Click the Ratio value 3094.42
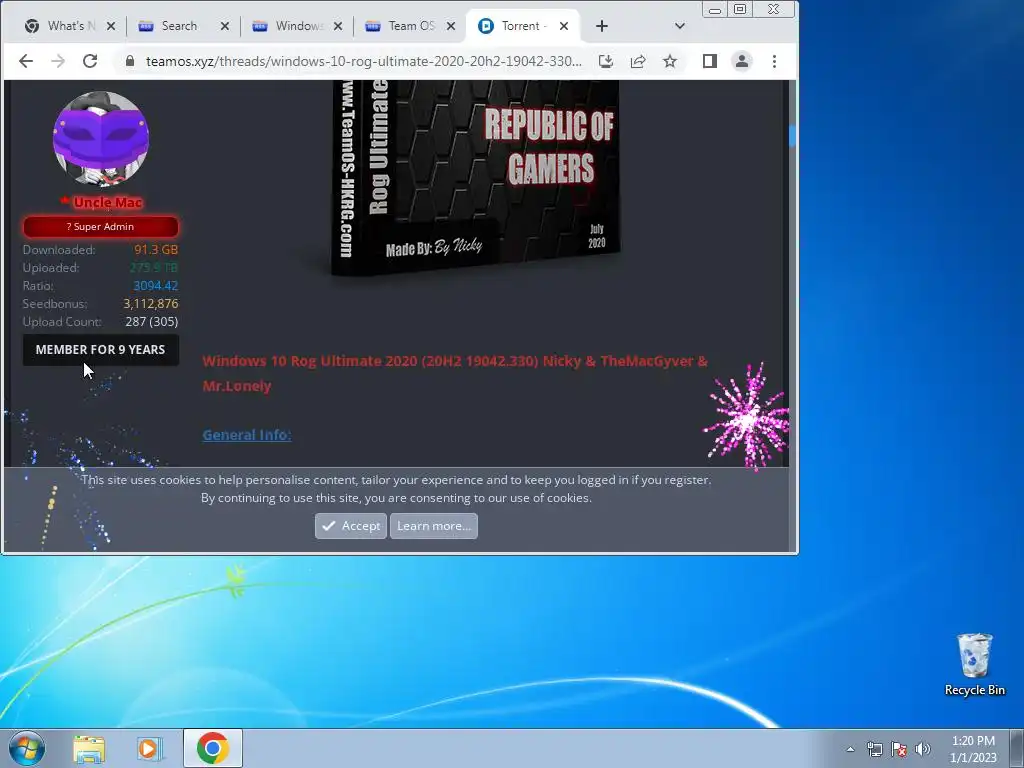The image size is (1024, 768). click(155, 285)
